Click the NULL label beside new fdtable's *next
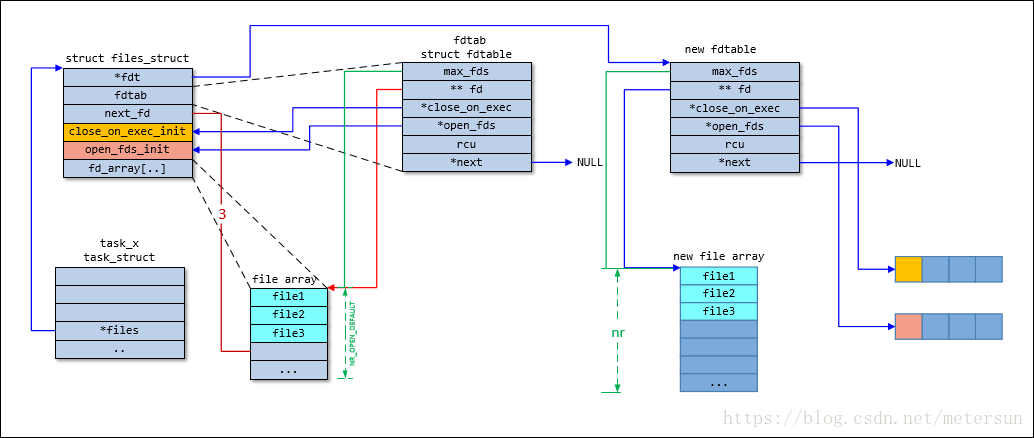Viewport: 1034px width, 438px height. [908, 163]
